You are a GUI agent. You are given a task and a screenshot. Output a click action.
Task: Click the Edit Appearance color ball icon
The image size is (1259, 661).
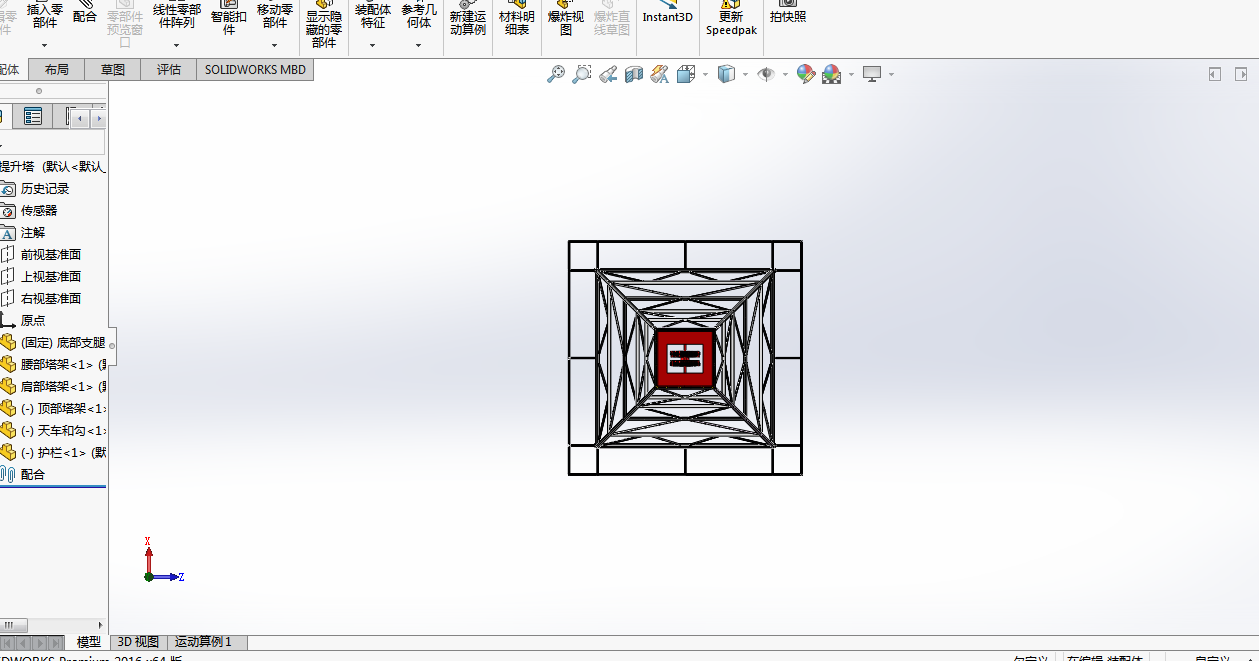(x=806, y=74)
